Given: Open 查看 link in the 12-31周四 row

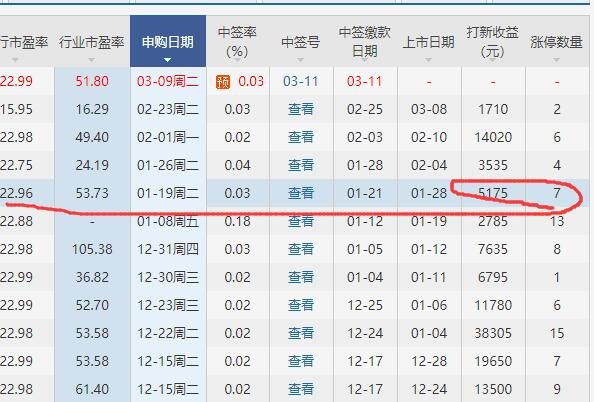Looking at the screenshot, I should (301, 249).
